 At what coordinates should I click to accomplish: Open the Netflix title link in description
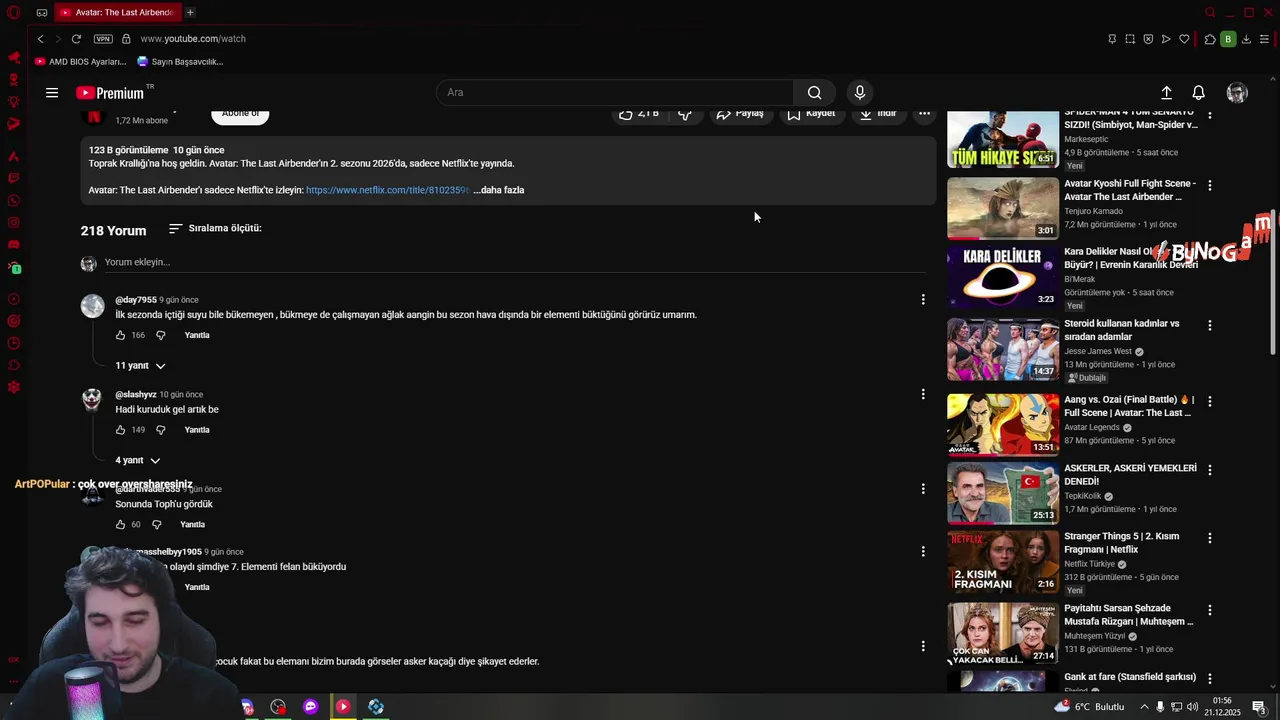pos(387,190)
